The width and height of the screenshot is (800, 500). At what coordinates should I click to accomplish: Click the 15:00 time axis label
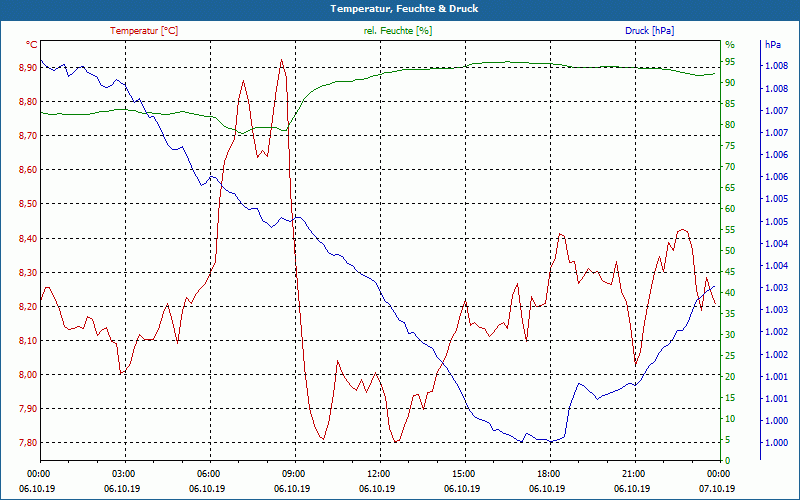pos(465,473)
